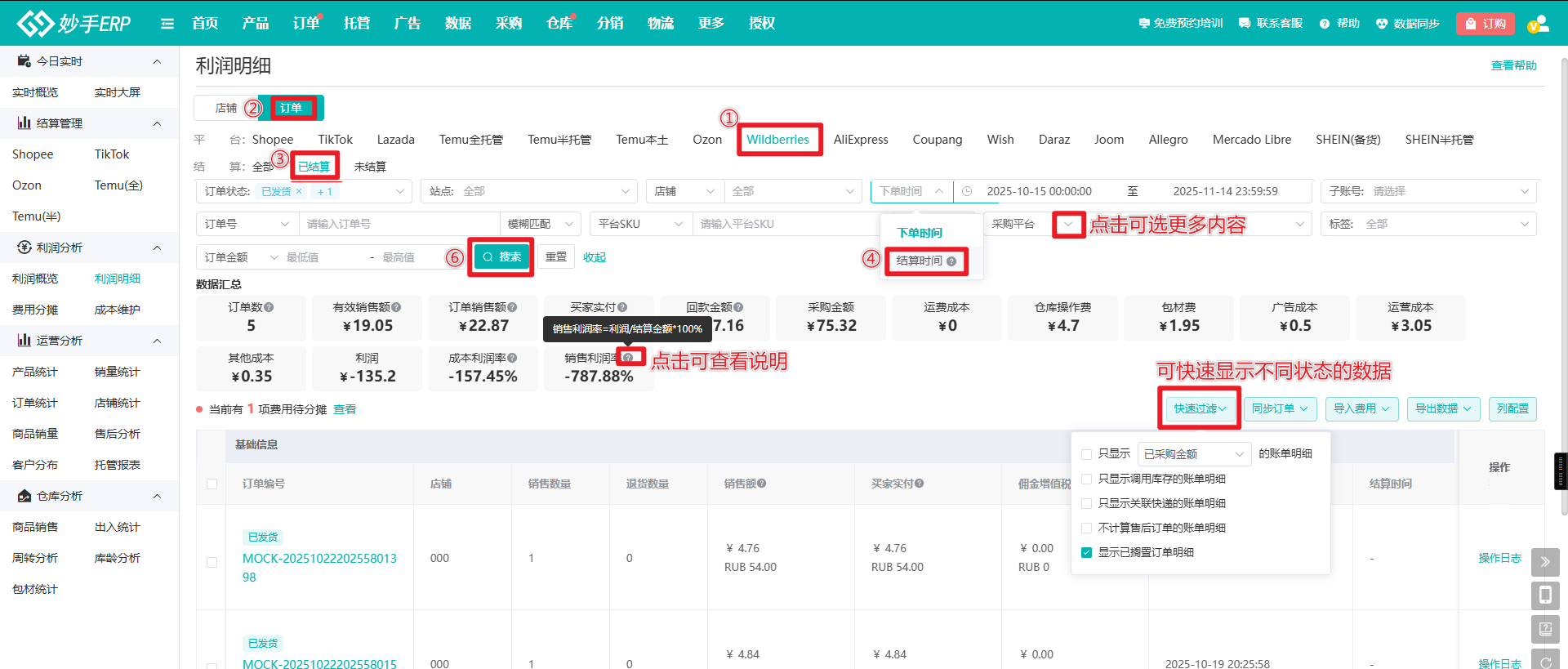The width and height of the screenshot is (1568, 669).
Task: Click the feedback icon on the right edge
Action: (x=1545, y=629)
